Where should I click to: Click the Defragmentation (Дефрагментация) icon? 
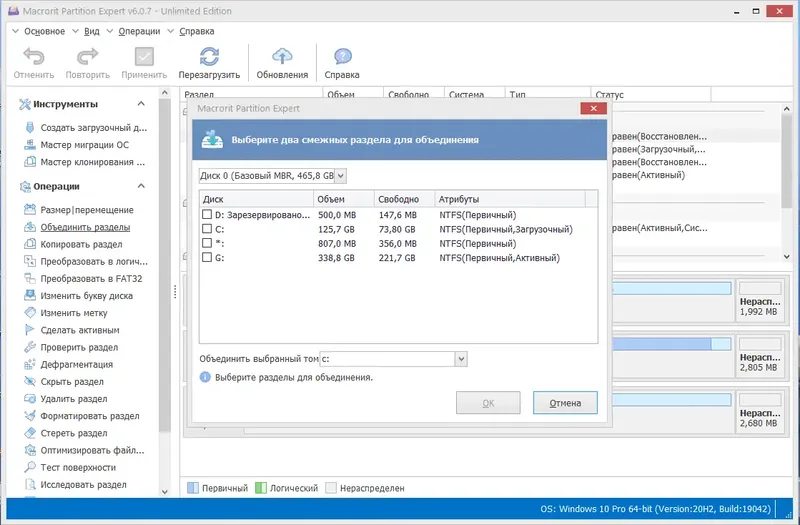pyautogui.click(x=30, y=364)
